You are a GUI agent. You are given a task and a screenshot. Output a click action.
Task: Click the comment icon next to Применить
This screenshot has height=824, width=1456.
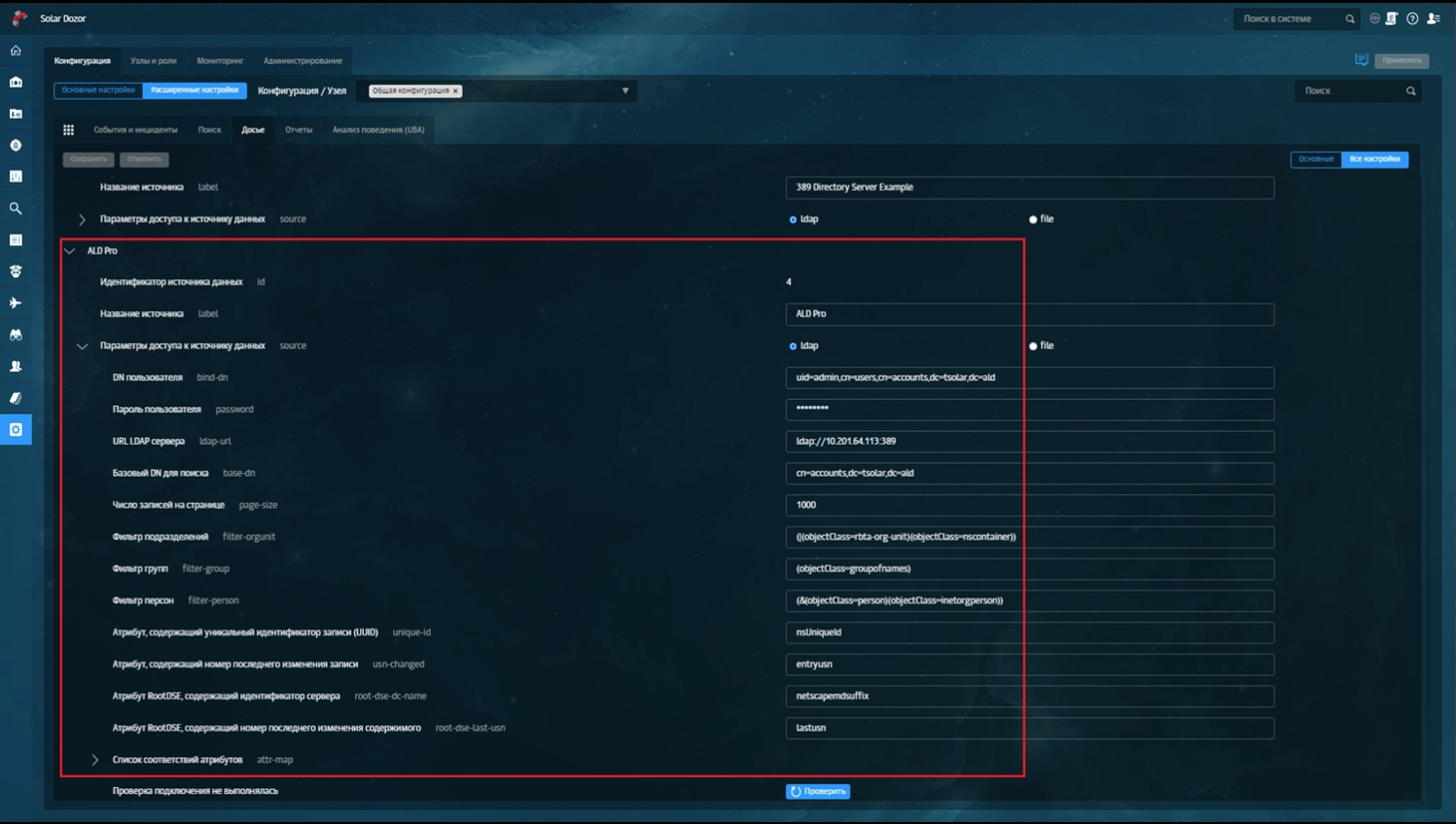pos(1362,60)
